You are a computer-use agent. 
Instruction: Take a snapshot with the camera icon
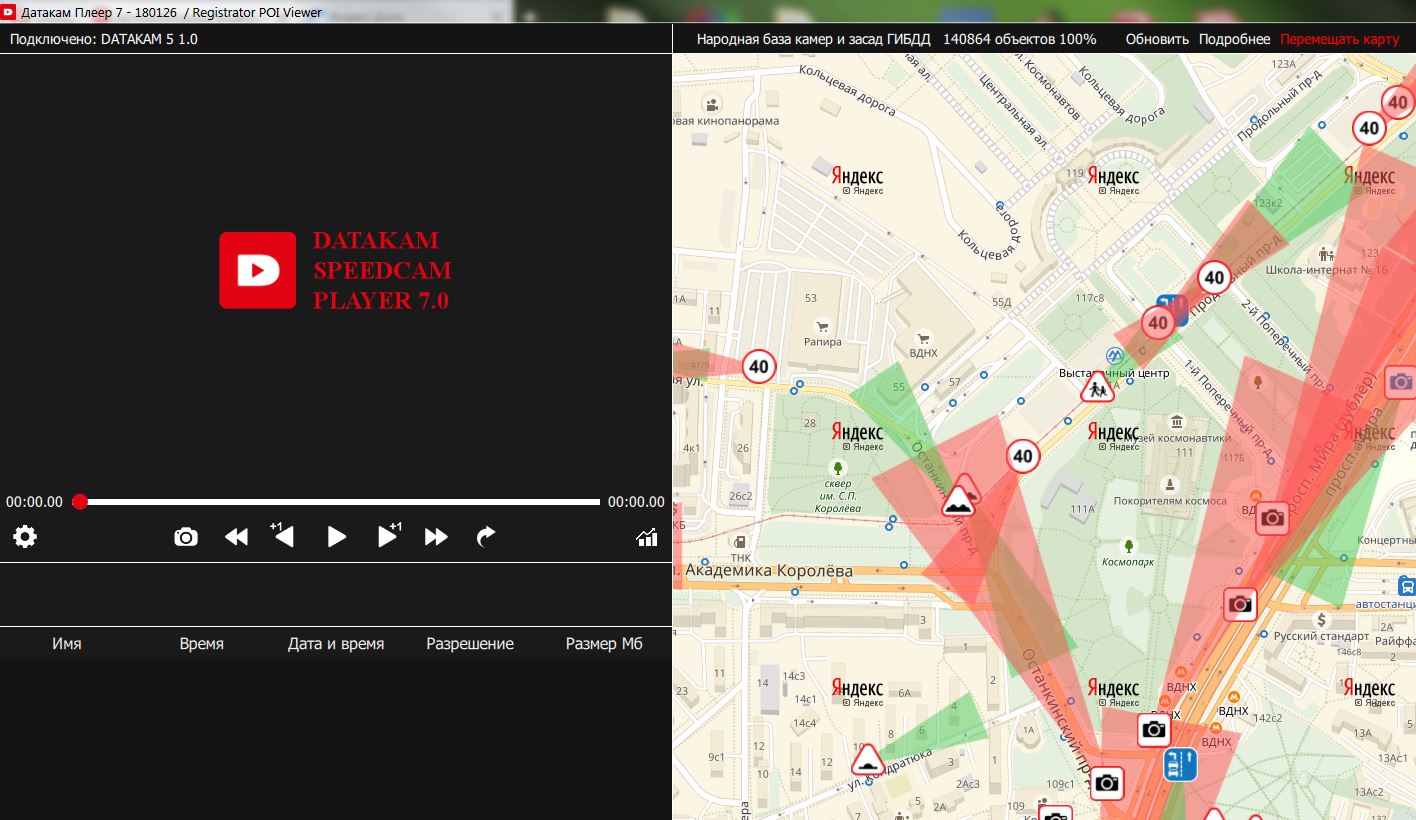click(x=186, y=537)
